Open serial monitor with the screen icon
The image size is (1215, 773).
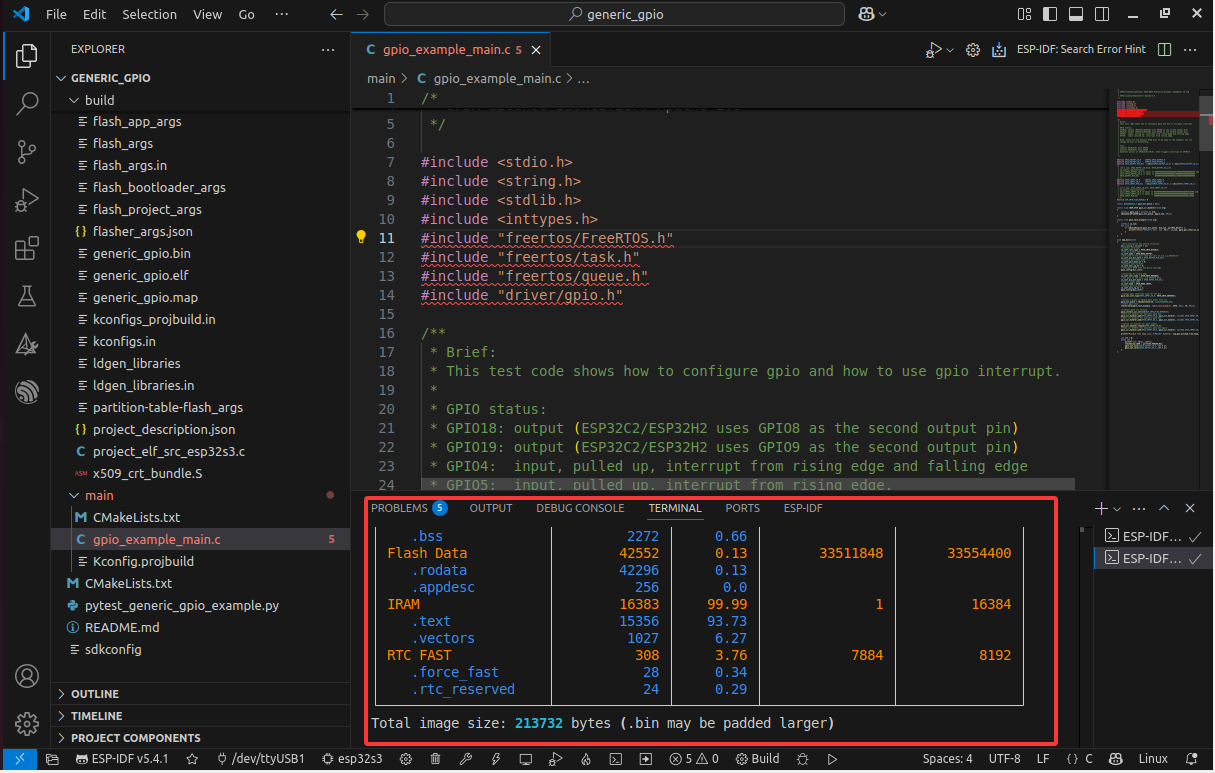click(526, 759)
